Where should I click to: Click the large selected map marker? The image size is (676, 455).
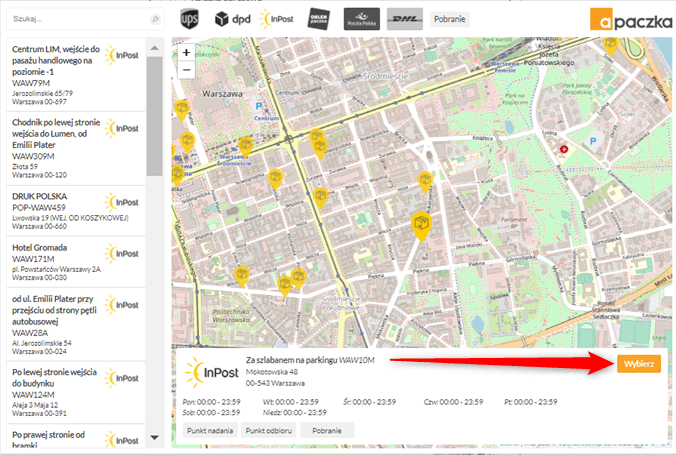tap(421, 224)
